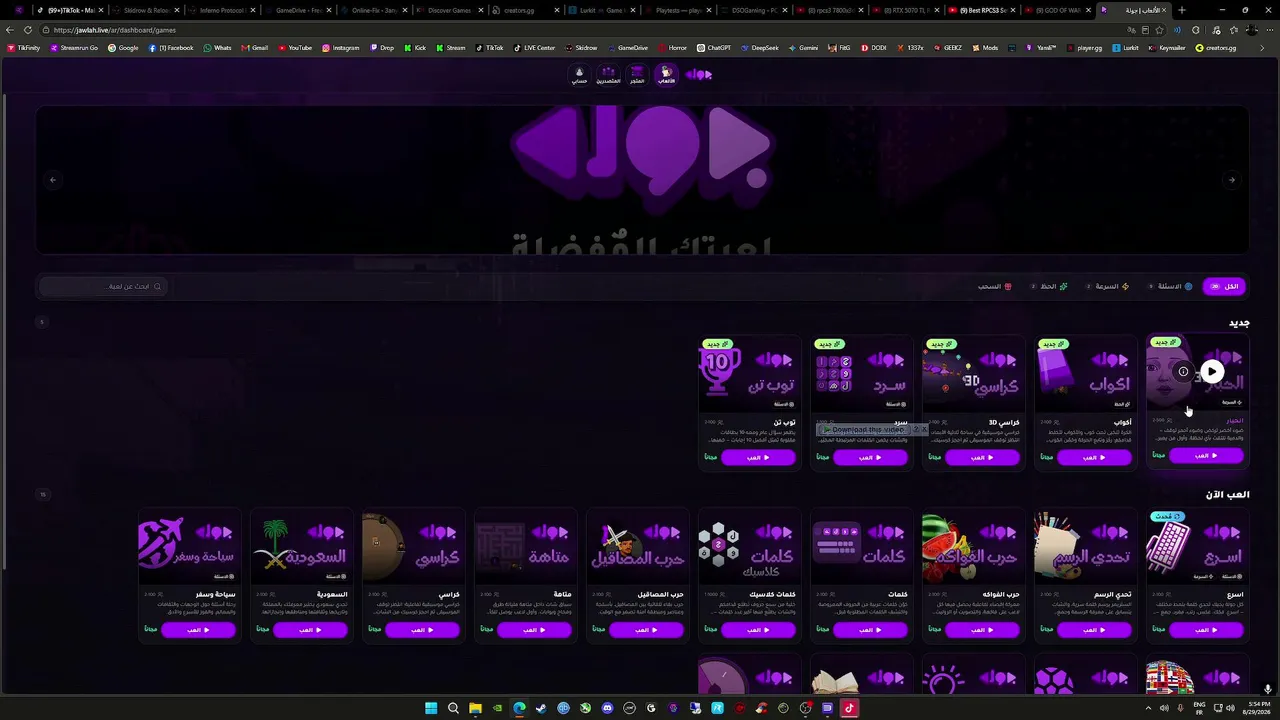Go to the previous banner slide
1280x720 pixels.
pyautogui.click(x=53, y=180)
